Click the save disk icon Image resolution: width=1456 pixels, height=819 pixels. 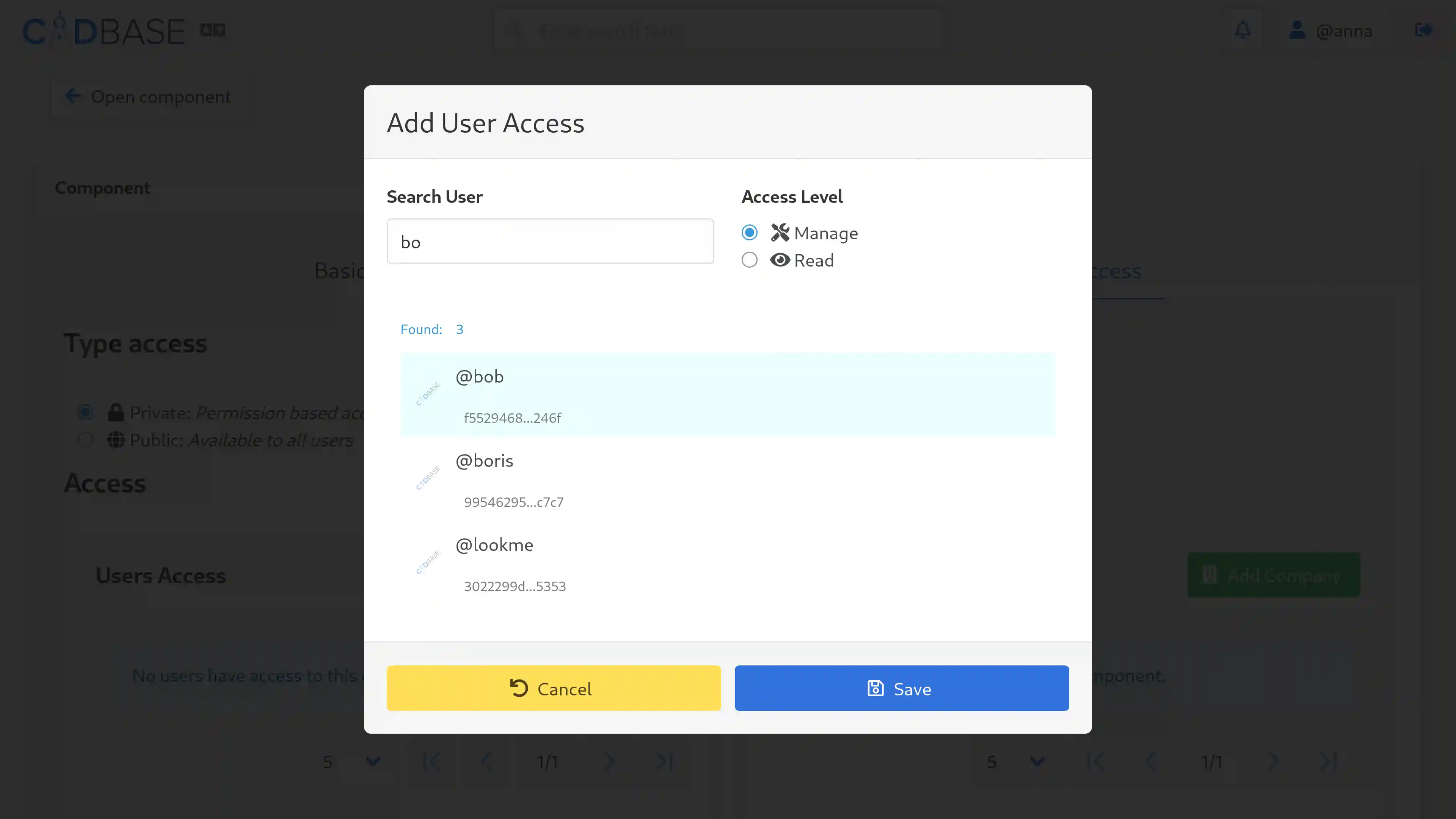(875, 688)
